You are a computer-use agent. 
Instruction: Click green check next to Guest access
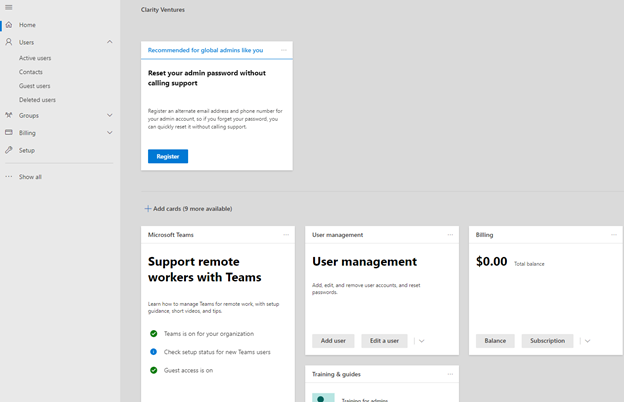(x=153, y=370)
